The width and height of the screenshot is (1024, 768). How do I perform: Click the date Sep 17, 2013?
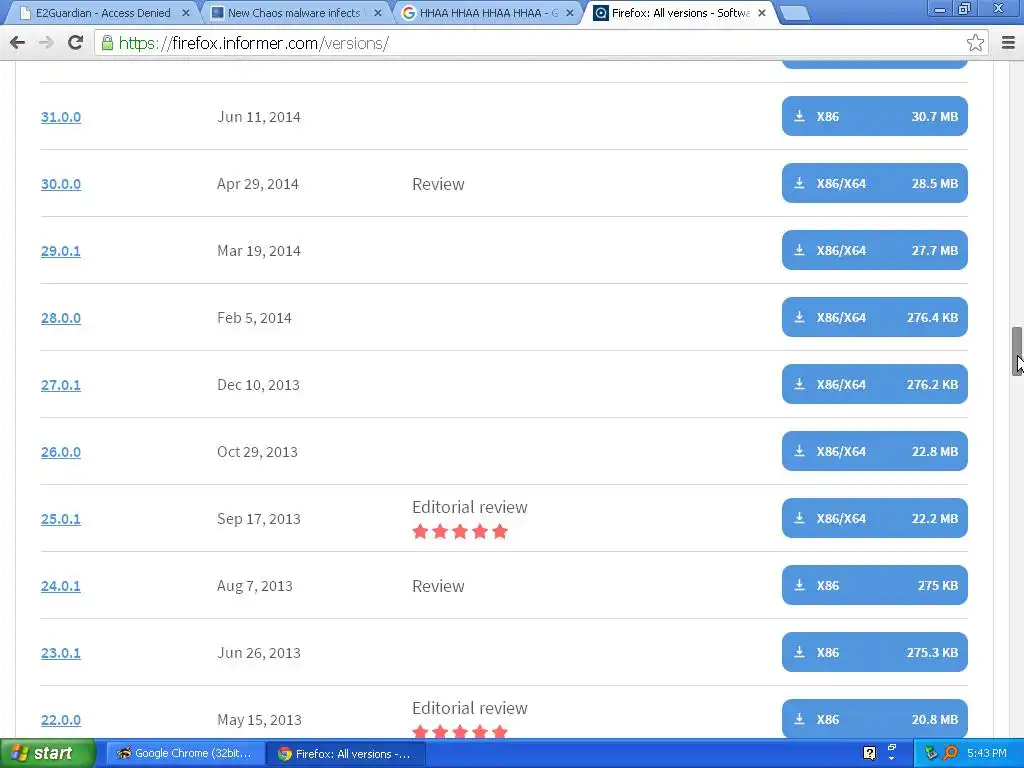point(259,519)
